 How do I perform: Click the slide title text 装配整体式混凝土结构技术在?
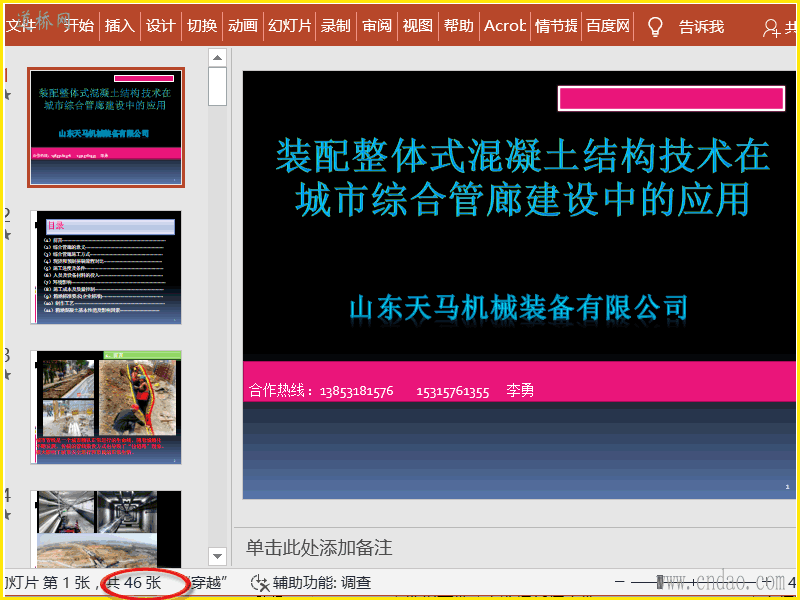click(x=523, y=157)
